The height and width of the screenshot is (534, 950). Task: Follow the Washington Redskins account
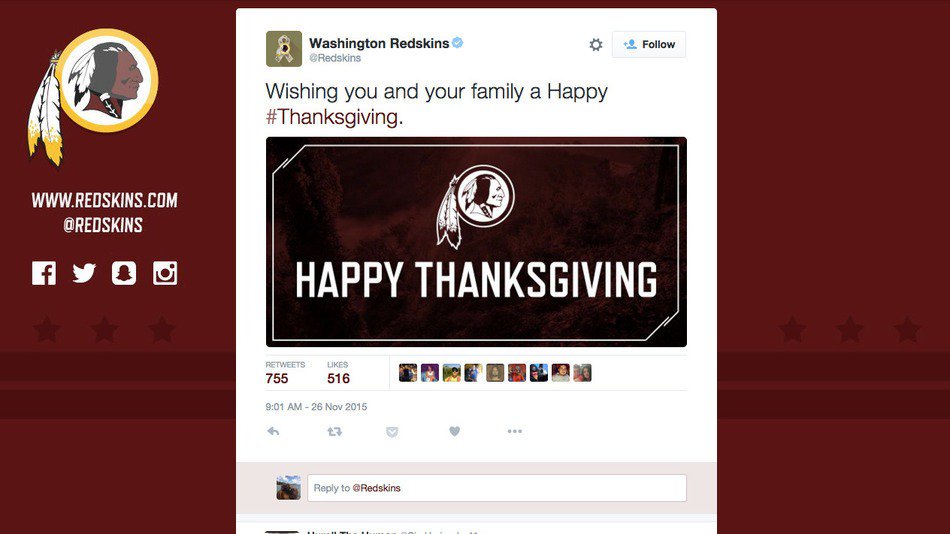pos(649,44)
